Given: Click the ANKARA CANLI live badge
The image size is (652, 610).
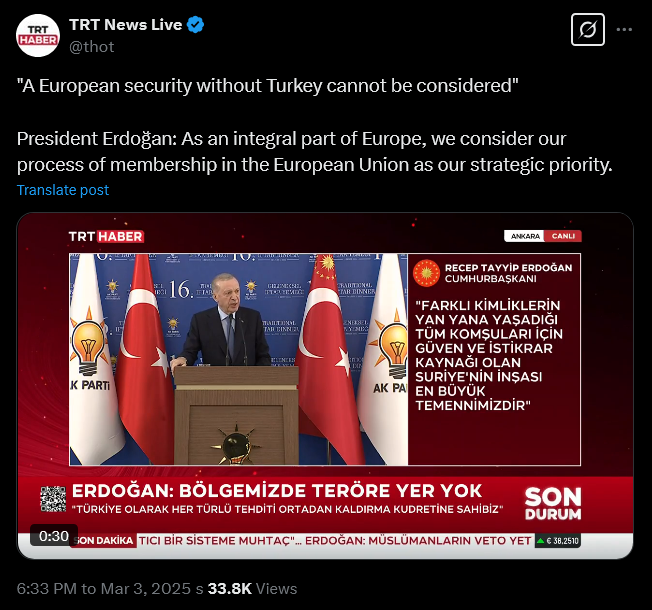Looking at the screenshot, I should 543,236.
